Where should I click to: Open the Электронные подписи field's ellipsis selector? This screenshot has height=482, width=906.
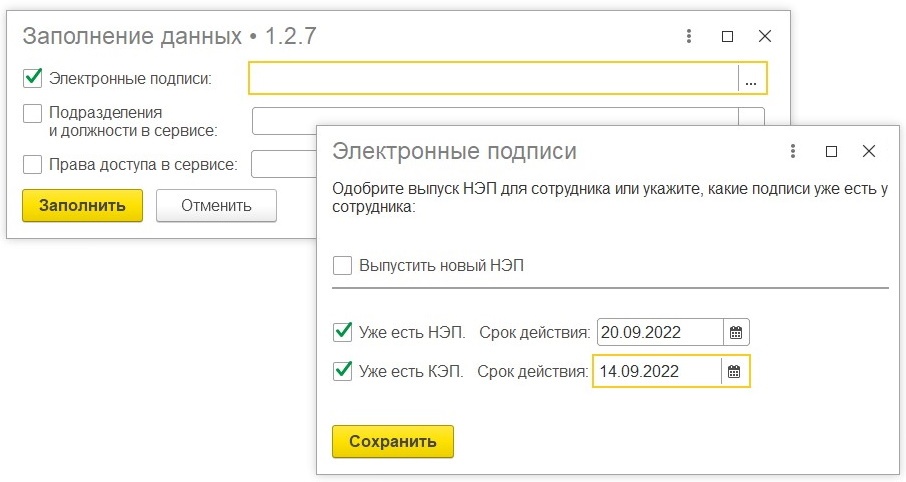pyautogui.click(x=751, y=78)
